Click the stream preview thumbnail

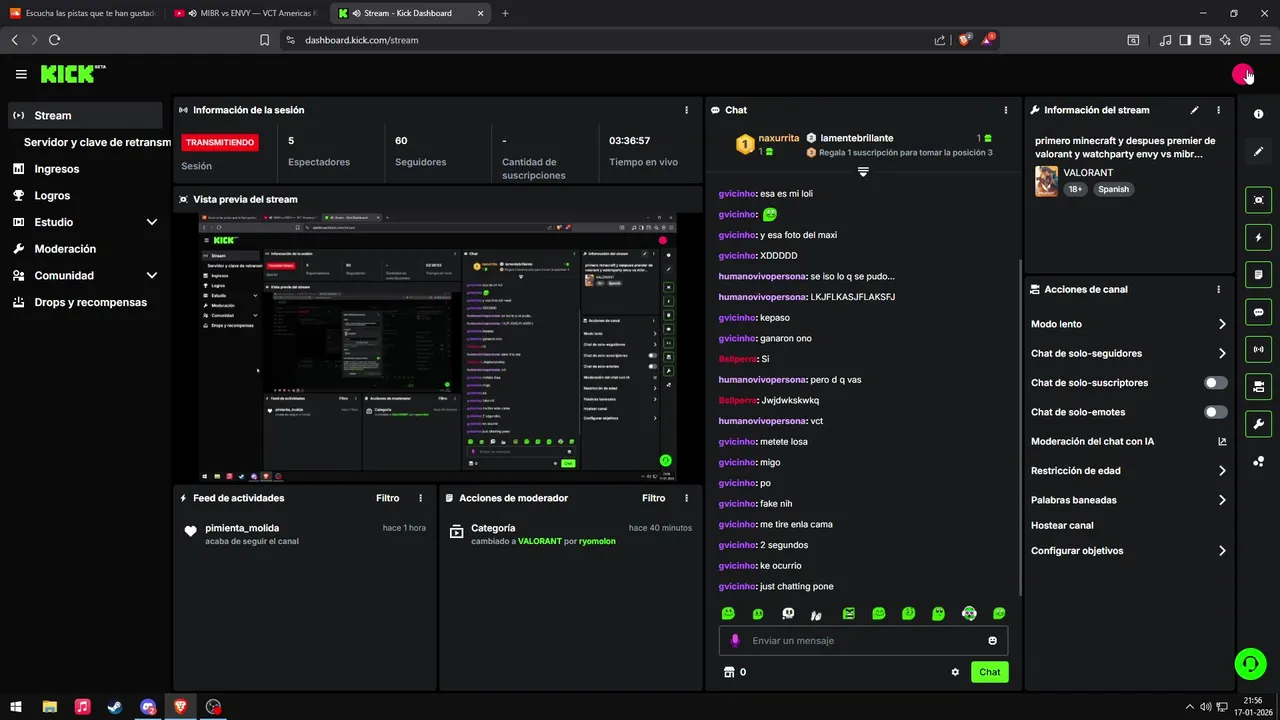pyautogui.click(x=438, y=347)
